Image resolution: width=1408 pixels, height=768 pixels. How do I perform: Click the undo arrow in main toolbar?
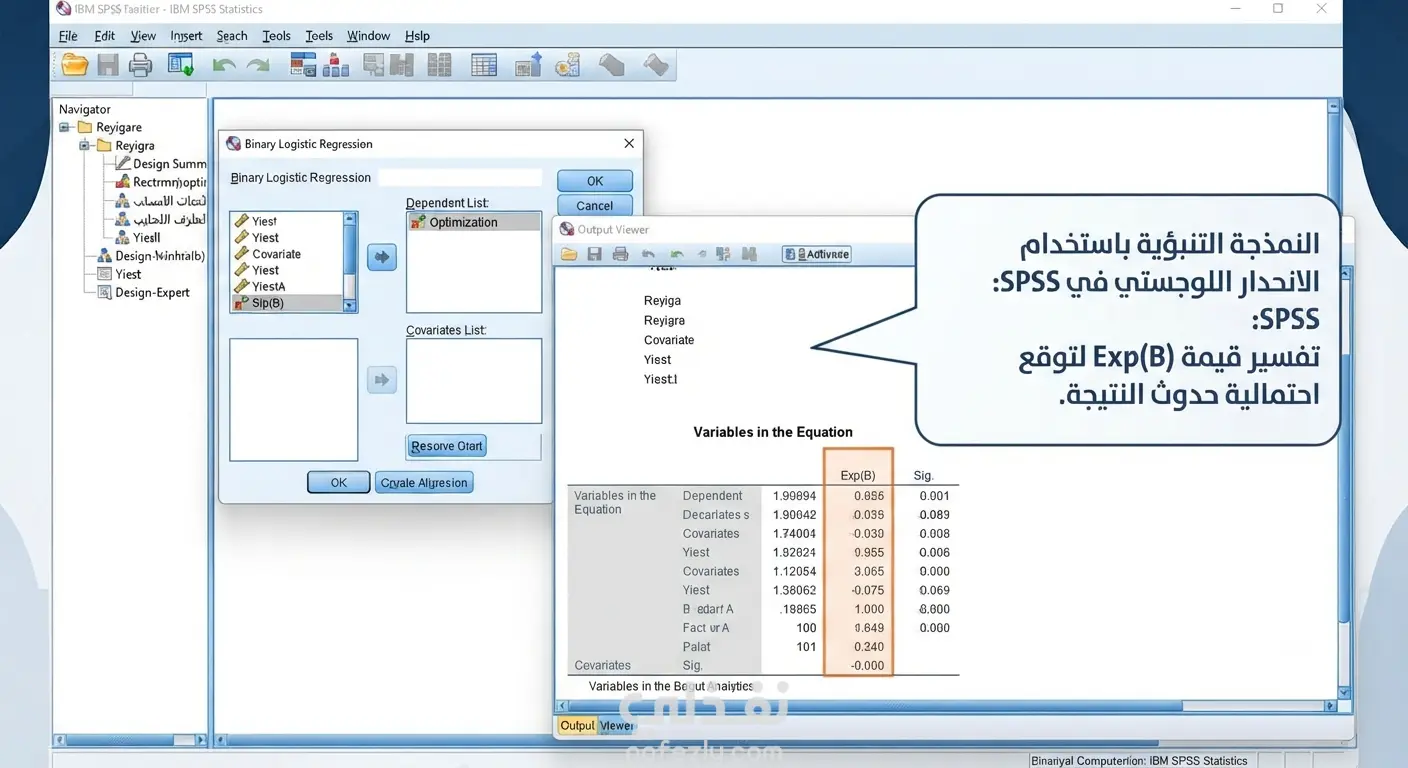(224, 67)
